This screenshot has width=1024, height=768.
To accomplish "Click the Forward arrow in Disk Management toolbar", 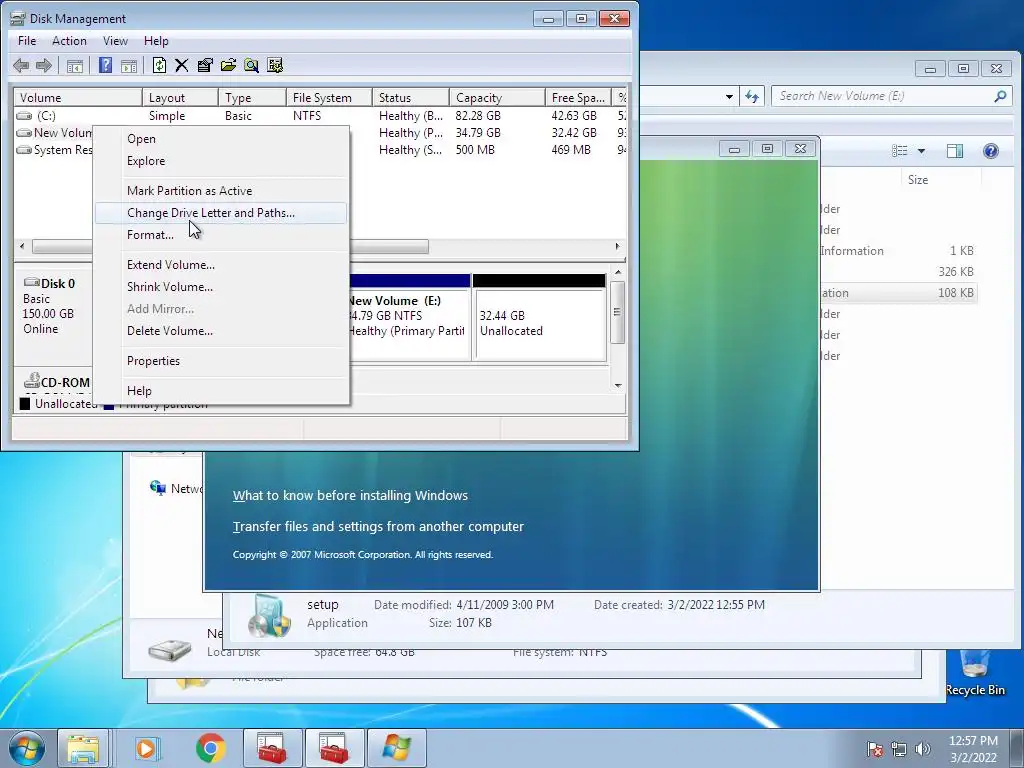I will point(44,65).
